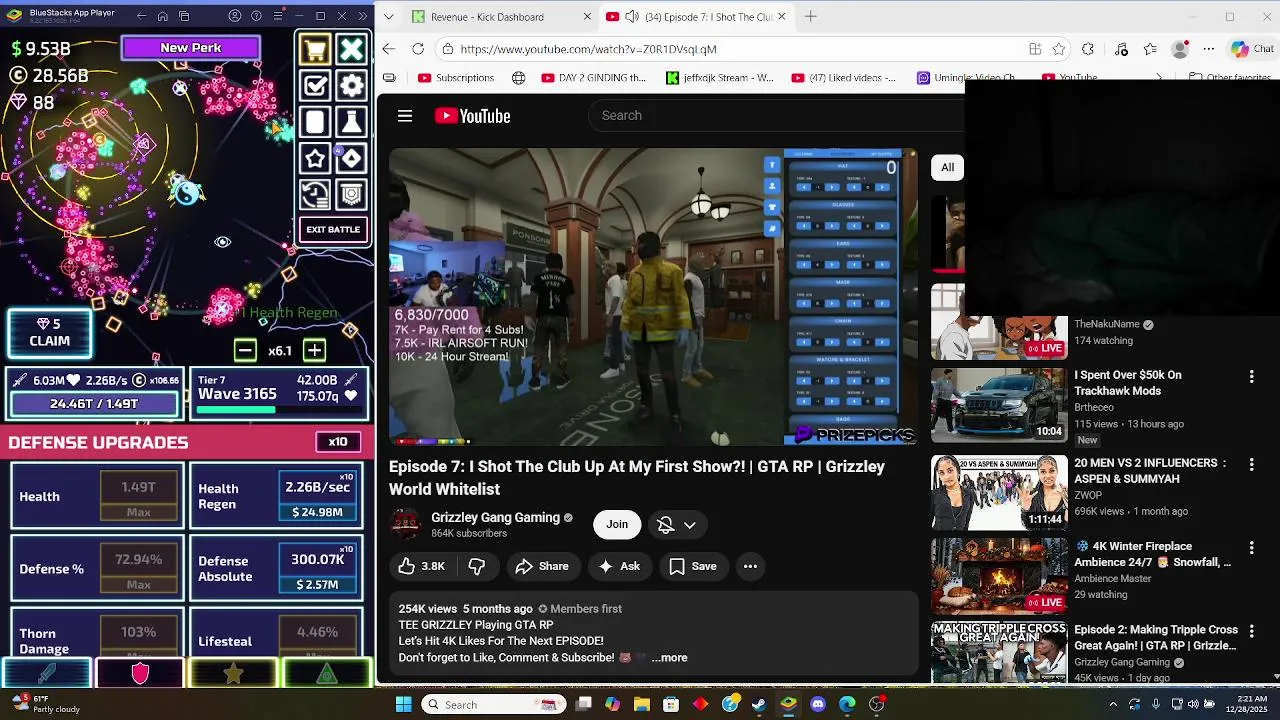The width and height of the screenshot is (1280, 720).
Task: Open a new browser tab
Action: point(811,16)
